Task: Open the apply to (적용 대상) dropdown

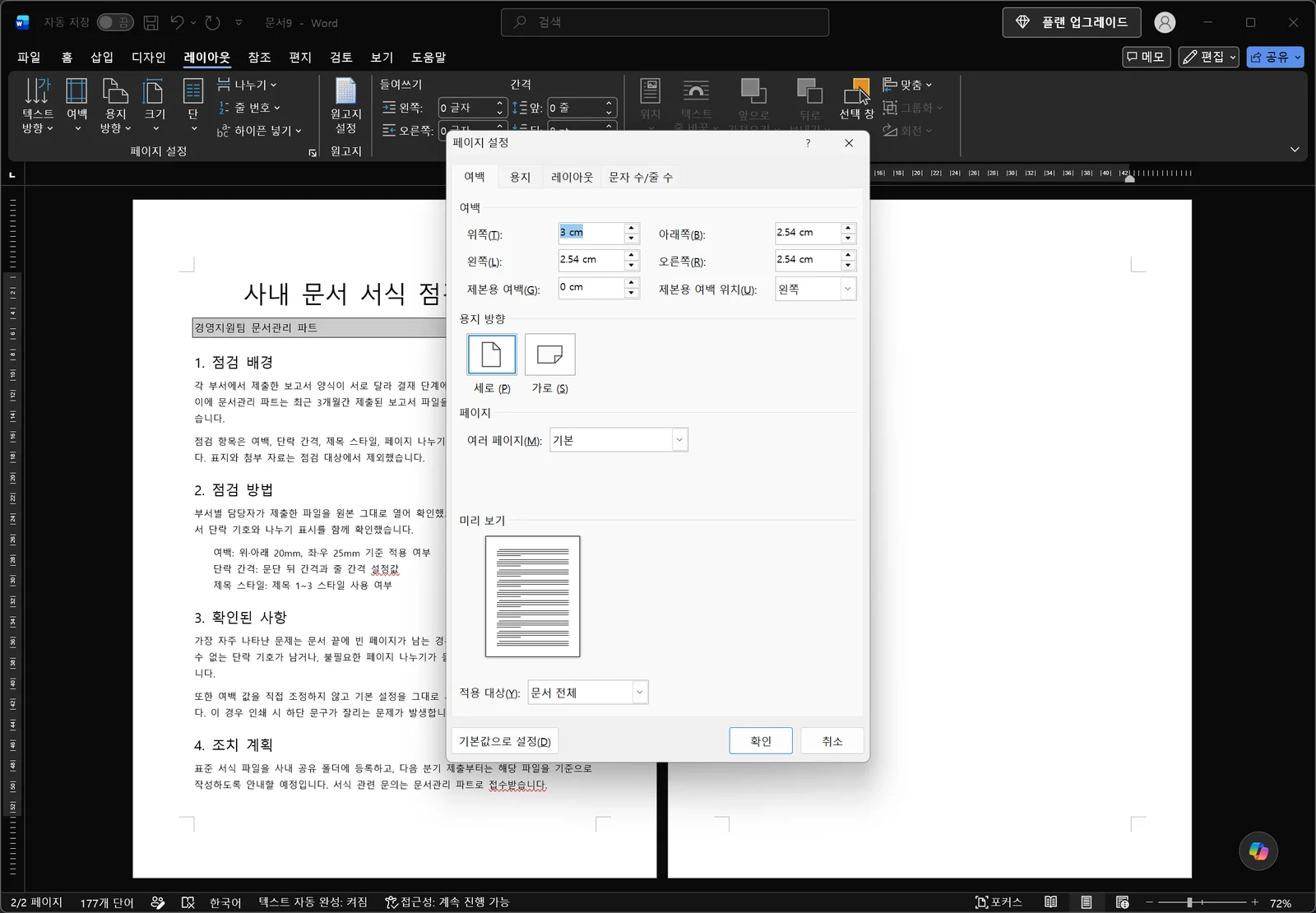Action: (x=640, y=693)
